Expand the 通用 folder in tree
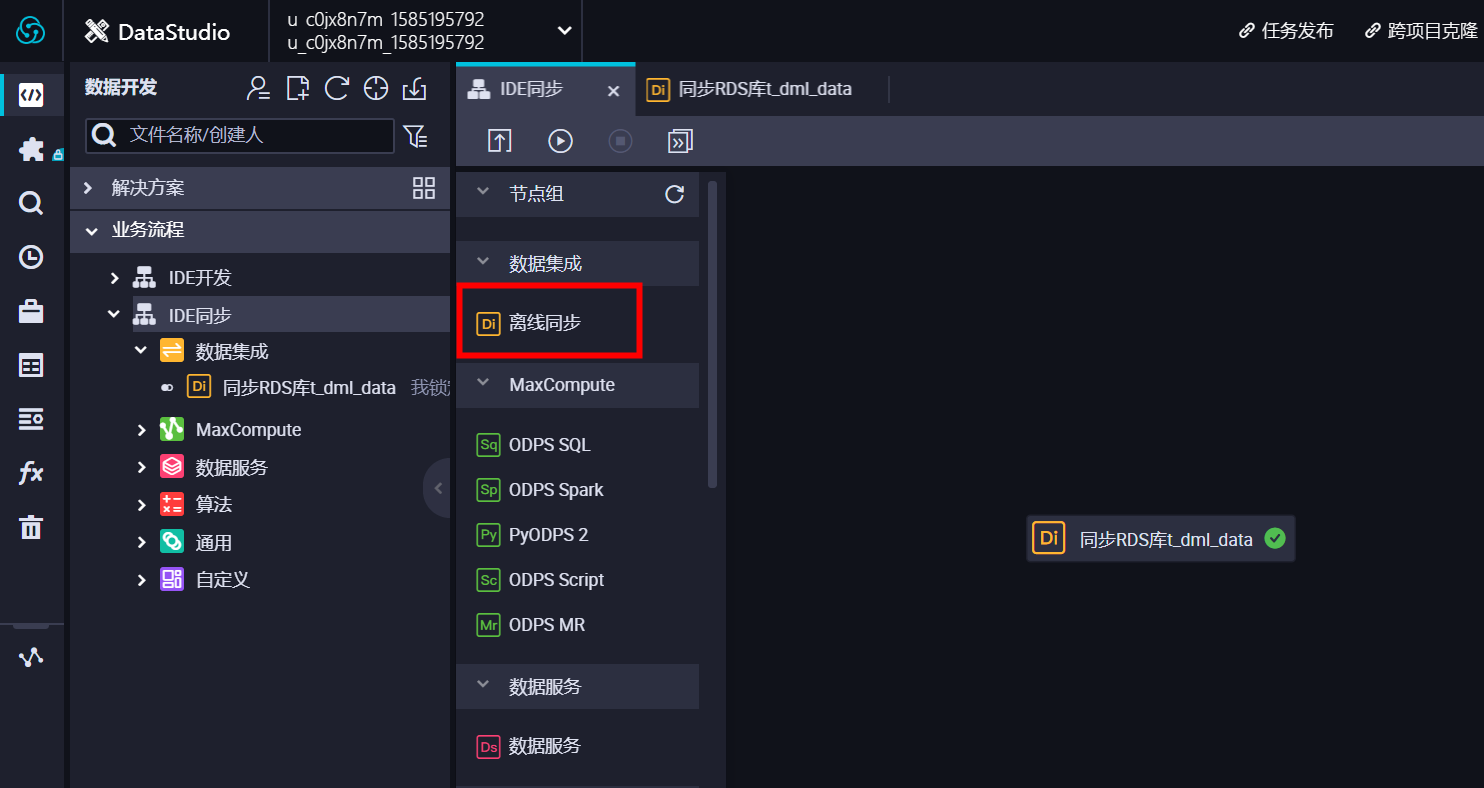This screenshot has width=1484, height=788. pos(141,543)
